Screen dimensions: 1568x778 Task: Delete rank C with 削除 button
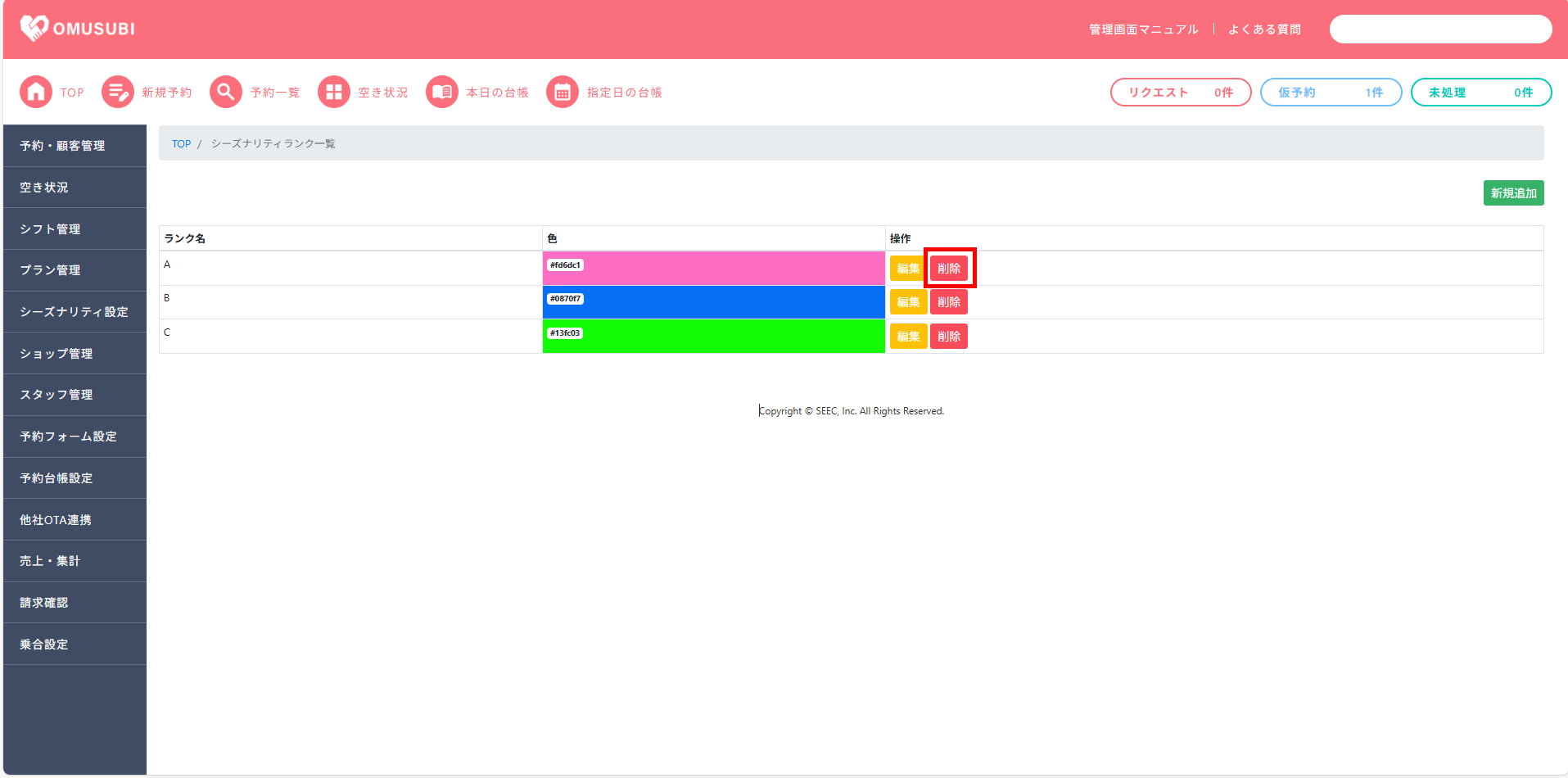[949, 337]
